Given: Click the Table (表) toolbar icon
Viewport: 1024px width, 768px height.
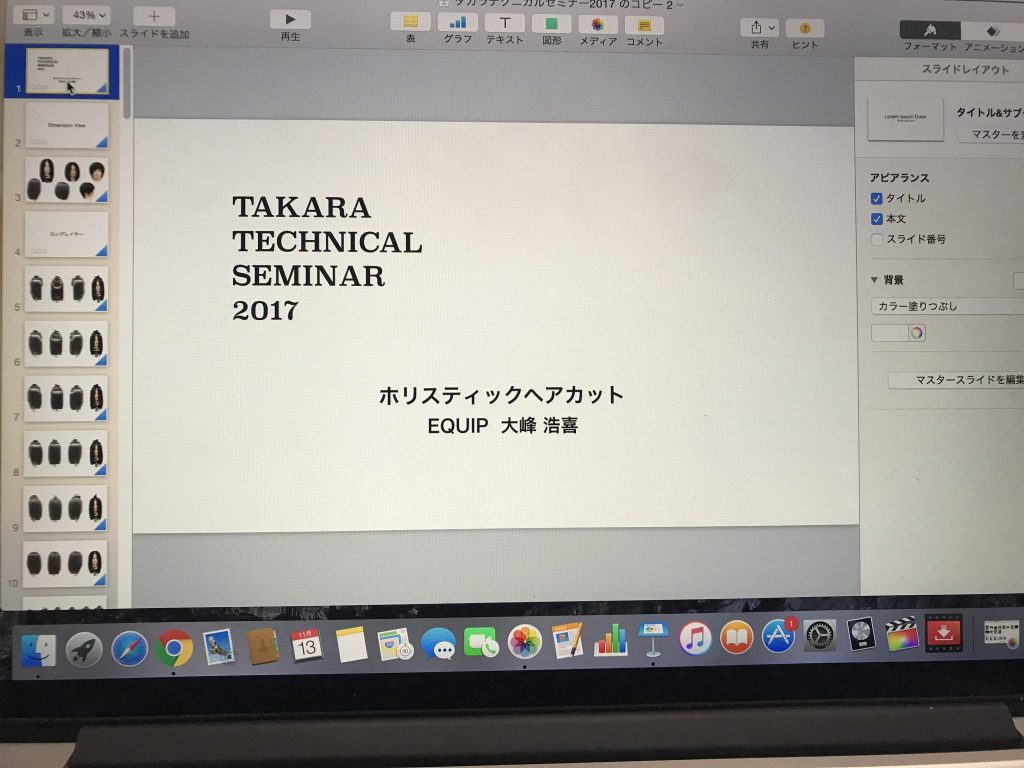Looking at the screenshot, I should point(410,22).
